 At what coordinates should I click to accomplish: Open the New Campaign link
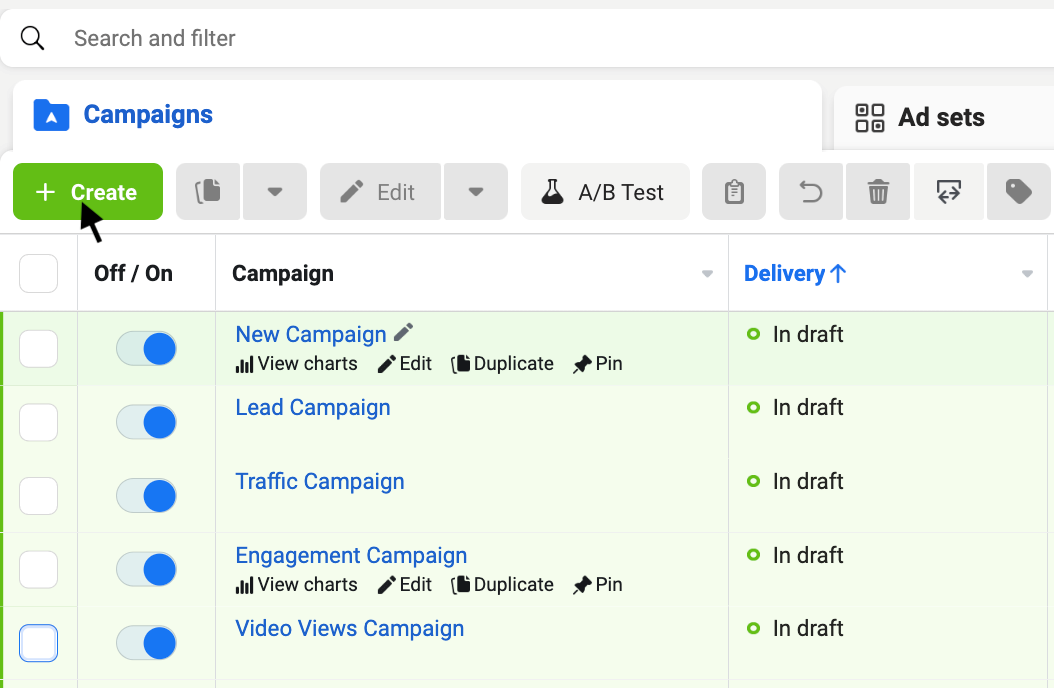(x=311, y=334)
